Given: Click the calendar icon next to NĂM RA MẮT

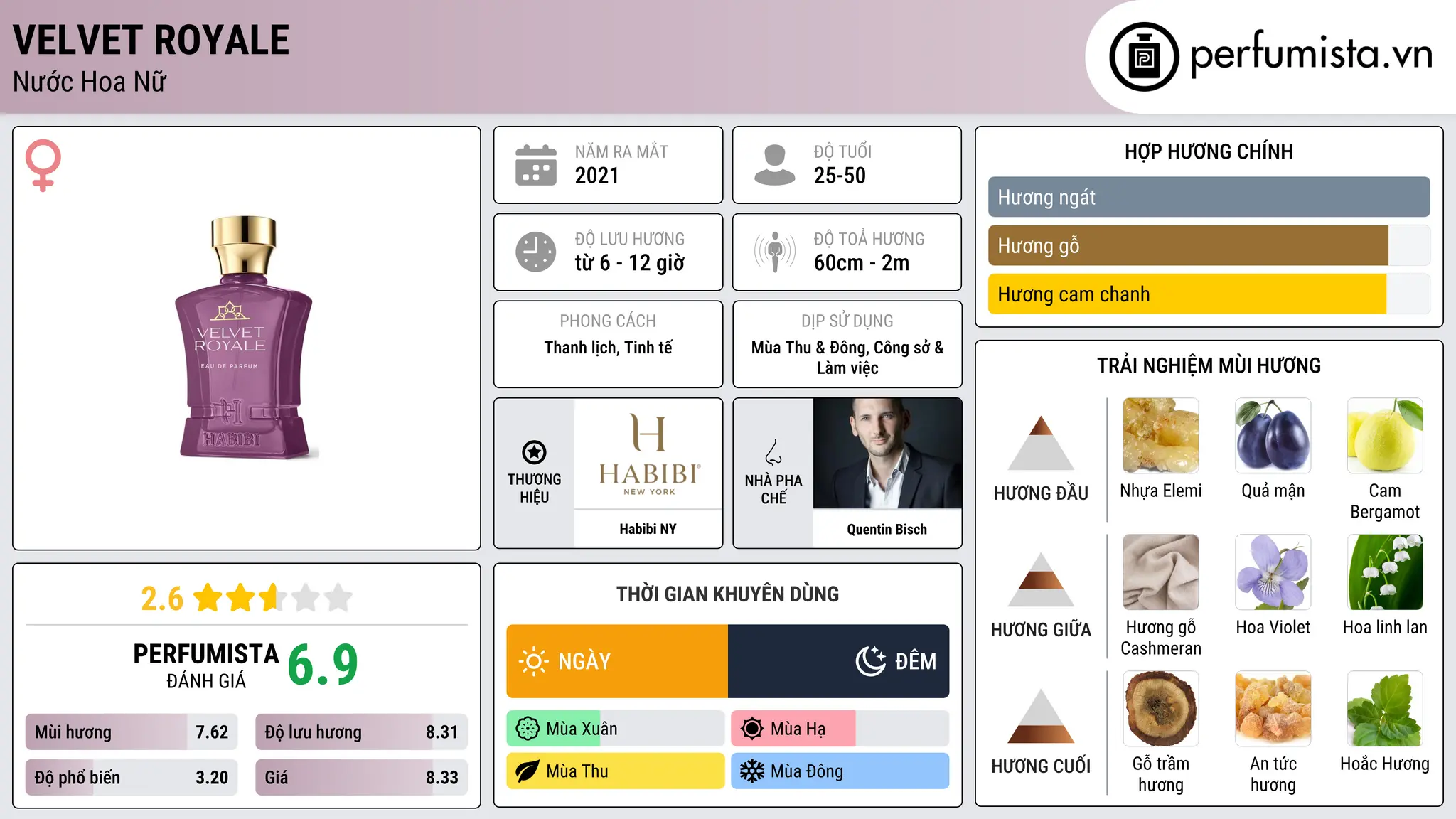Looking at the screenshot, I should point(536,165).
